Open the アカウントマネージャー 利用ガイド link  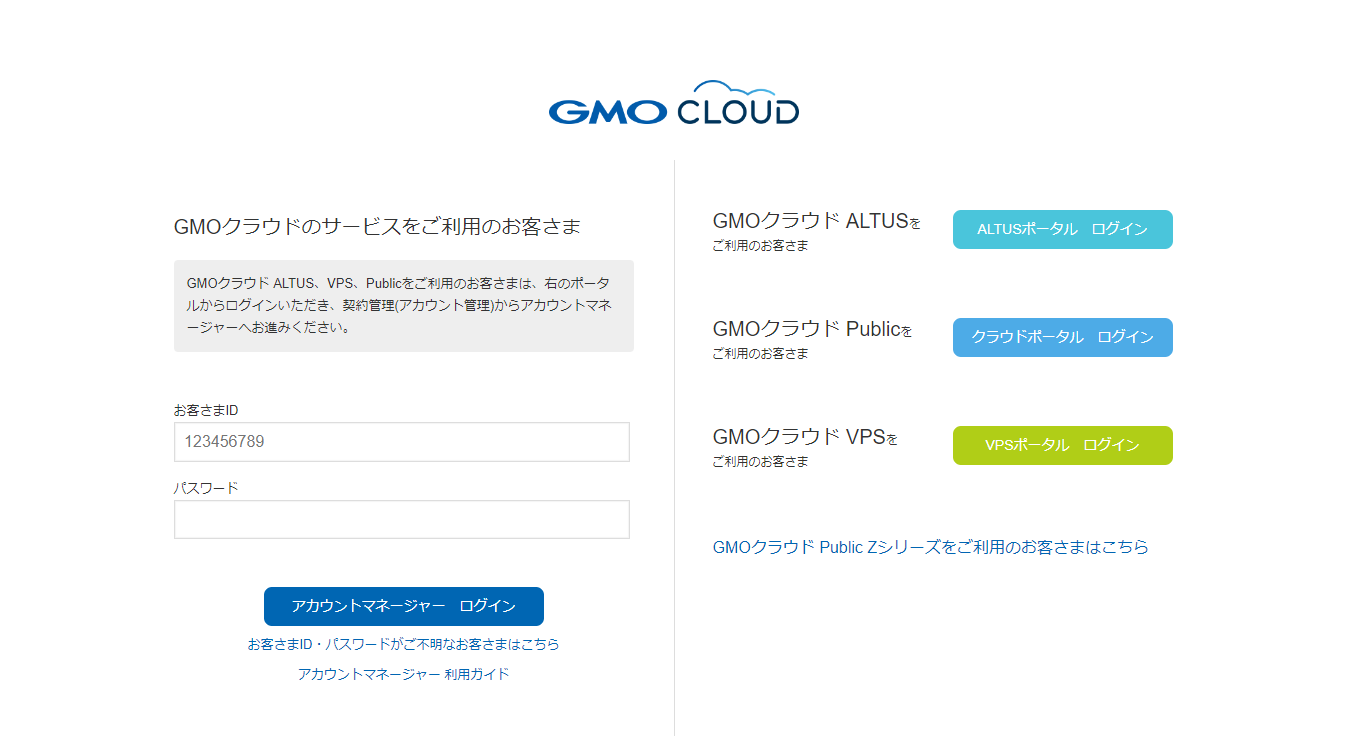[x=404, y=674]
